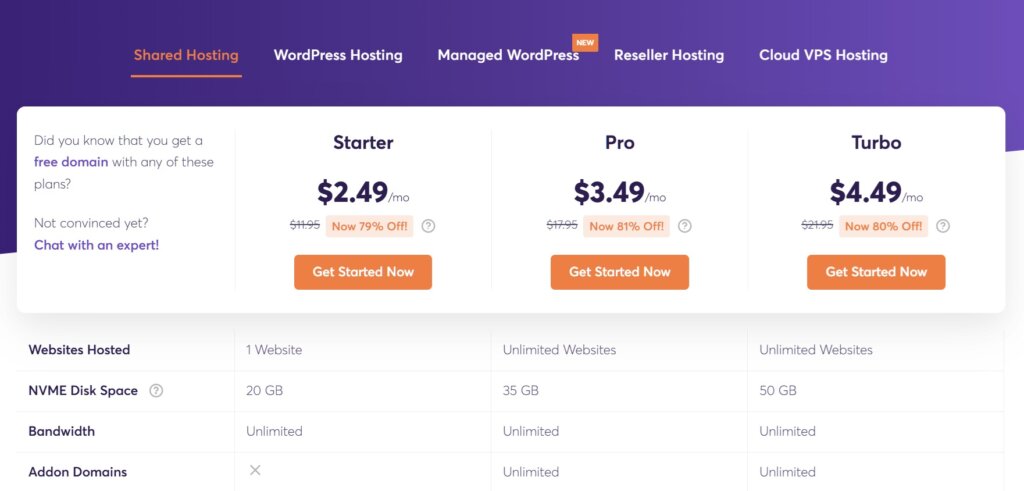
Task: Click the X icon in Addon Domains row
Action: 255,470
